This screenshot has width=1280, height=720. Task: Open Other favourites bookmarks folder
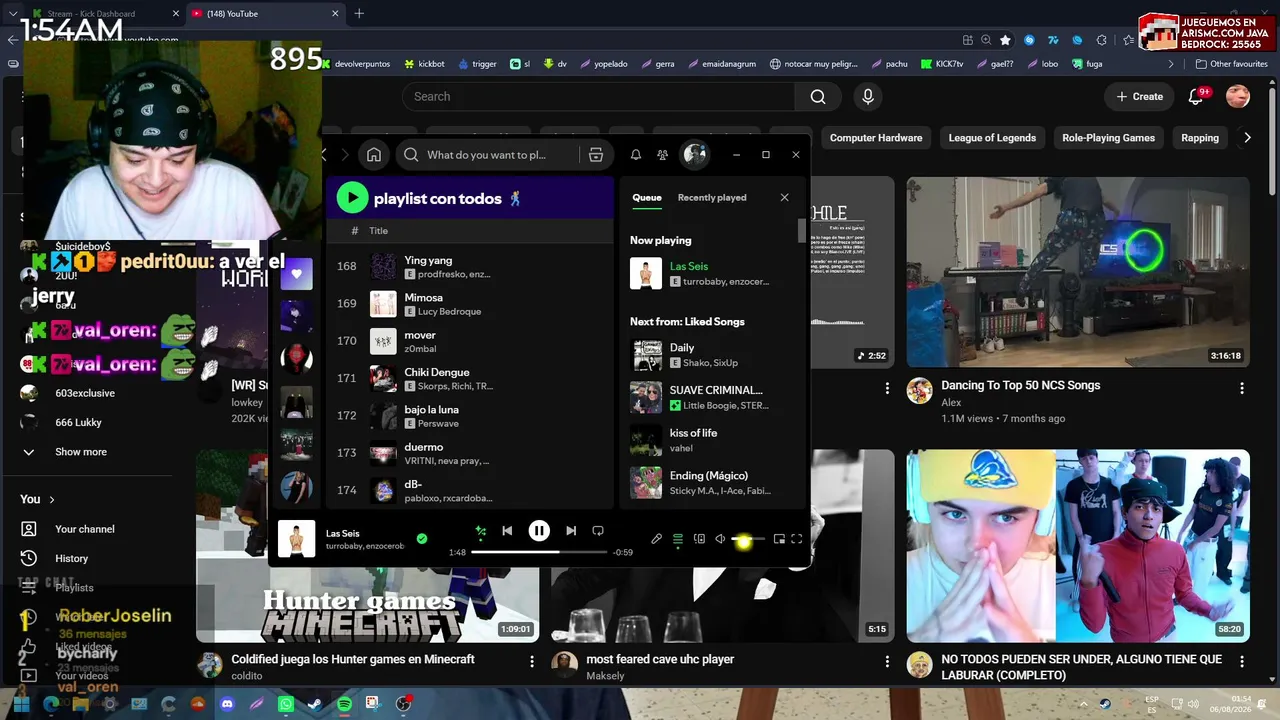click(x=1232, y=64)
